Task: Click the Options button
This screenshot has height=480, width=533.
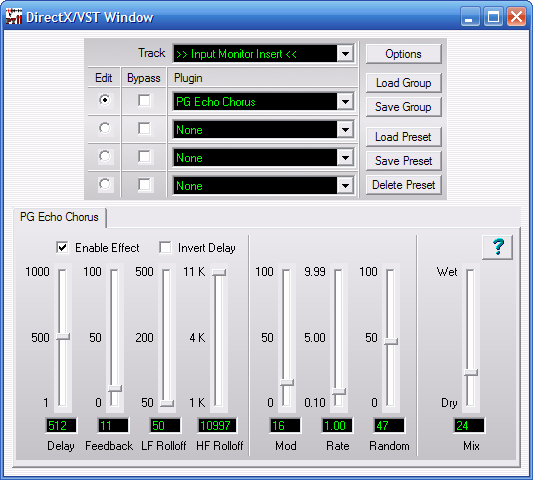Action: [x=403, y=54]
